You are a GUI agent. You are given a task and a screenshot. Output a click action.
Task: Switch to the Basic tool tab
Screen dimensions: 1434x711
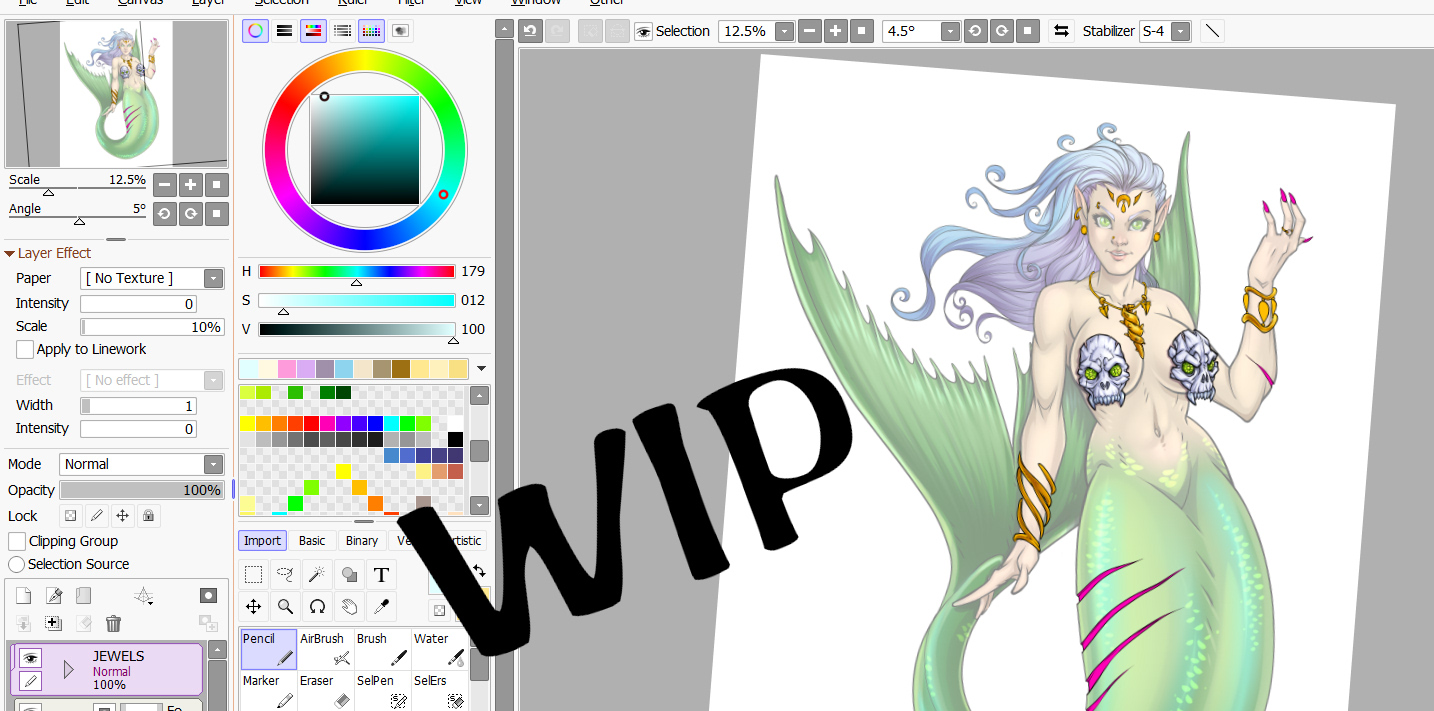point(312,540)
